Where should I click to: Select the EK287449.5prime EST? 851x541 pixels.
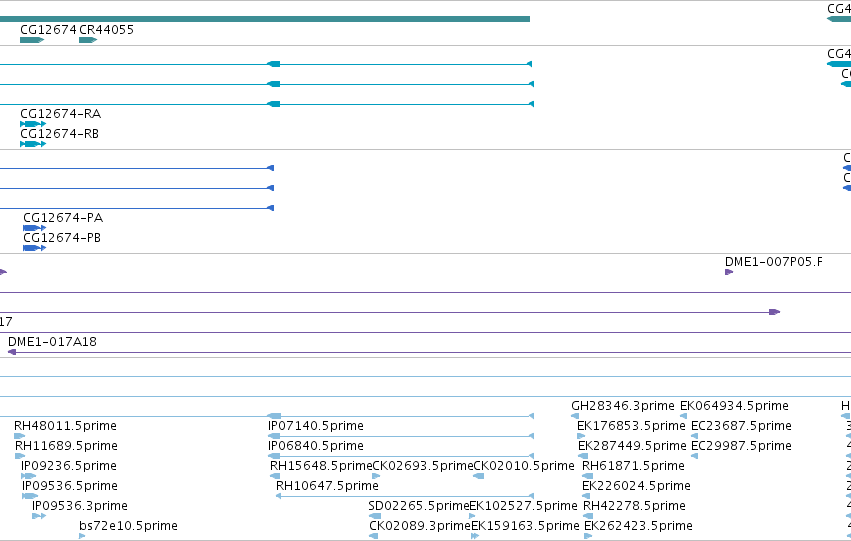[x=583, y=456]
